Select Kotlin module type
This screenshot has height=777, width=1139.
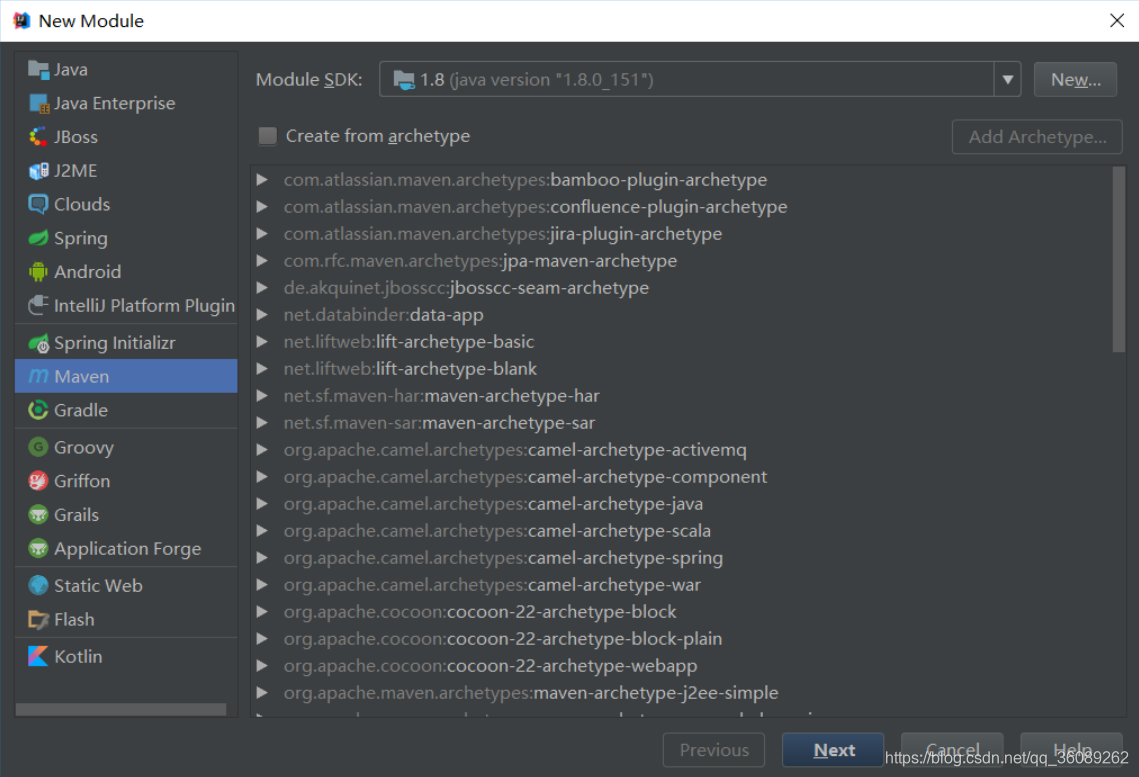click(126, 656)
